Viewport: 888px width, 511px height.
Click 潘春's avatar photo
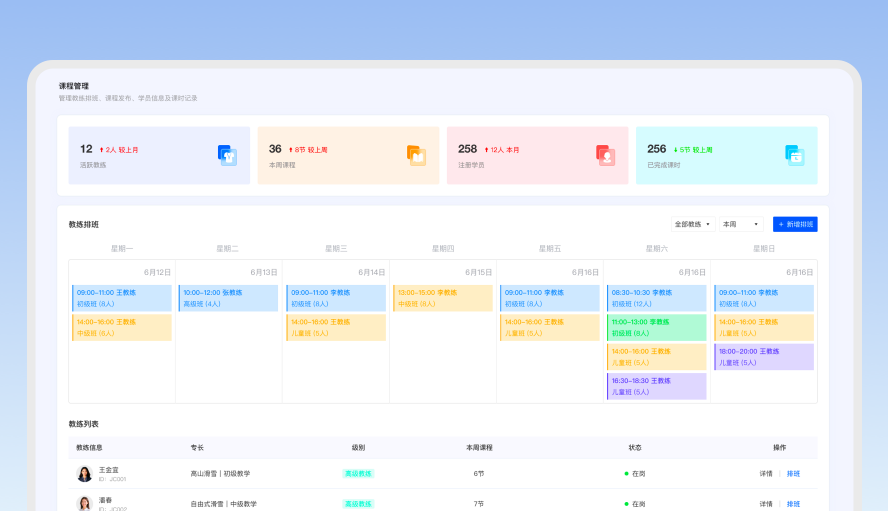coord(84,503)
